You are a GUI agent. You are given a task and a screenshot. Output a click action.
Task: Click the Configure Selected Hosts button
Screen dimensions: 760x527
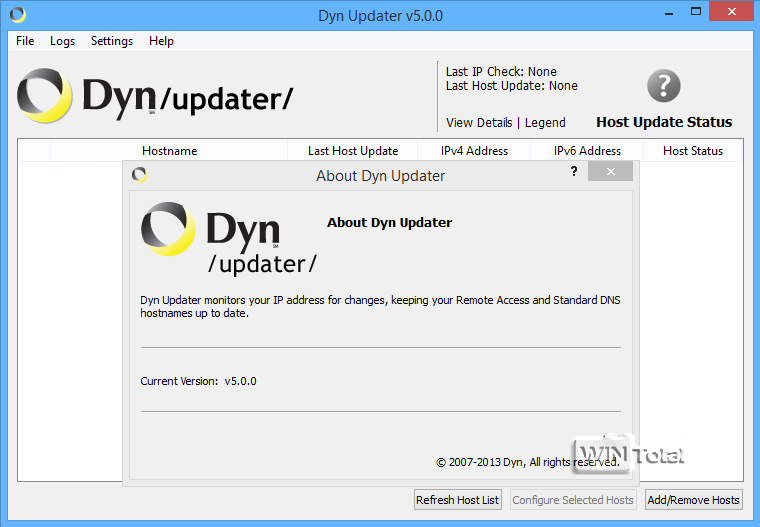click(x=572, y=500)
